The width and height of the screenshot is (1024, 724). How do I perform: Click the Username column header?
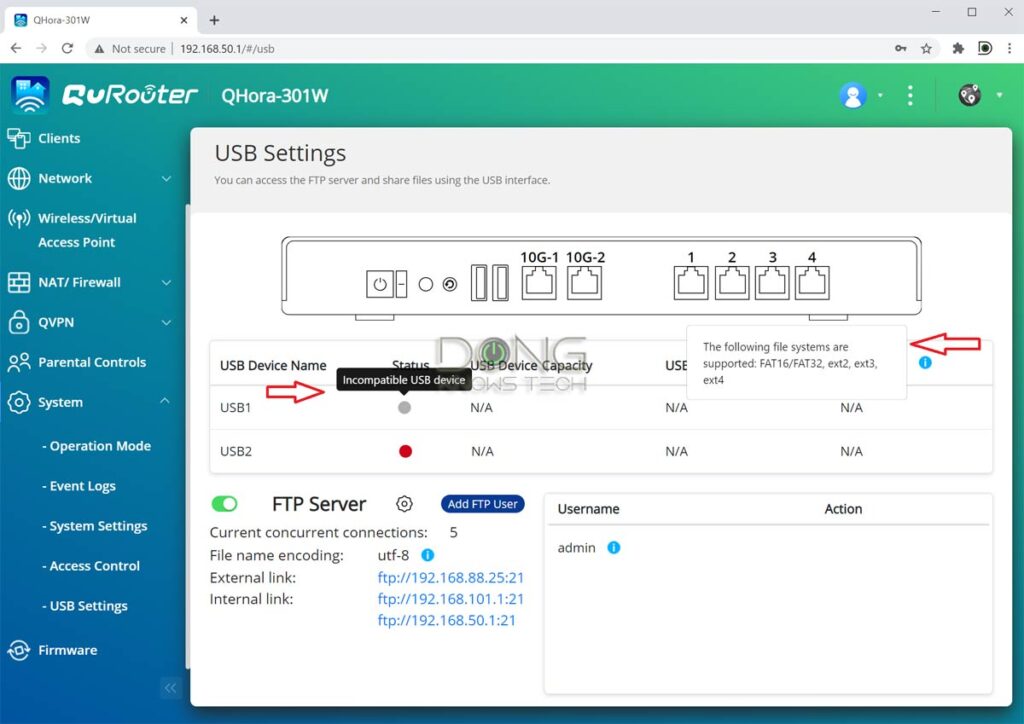pos(588,509)
